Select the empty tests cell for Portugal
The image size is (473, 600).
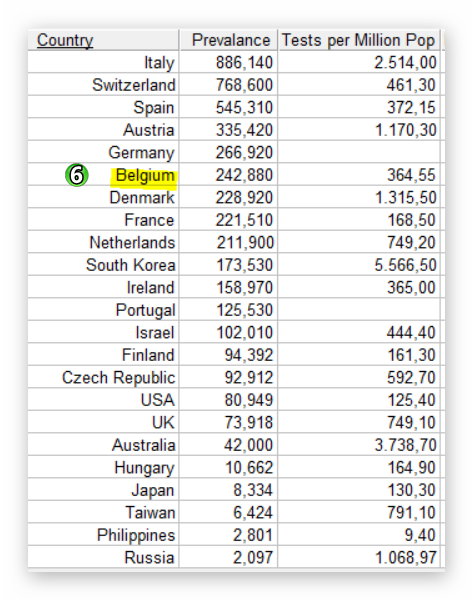click(359, 310)
